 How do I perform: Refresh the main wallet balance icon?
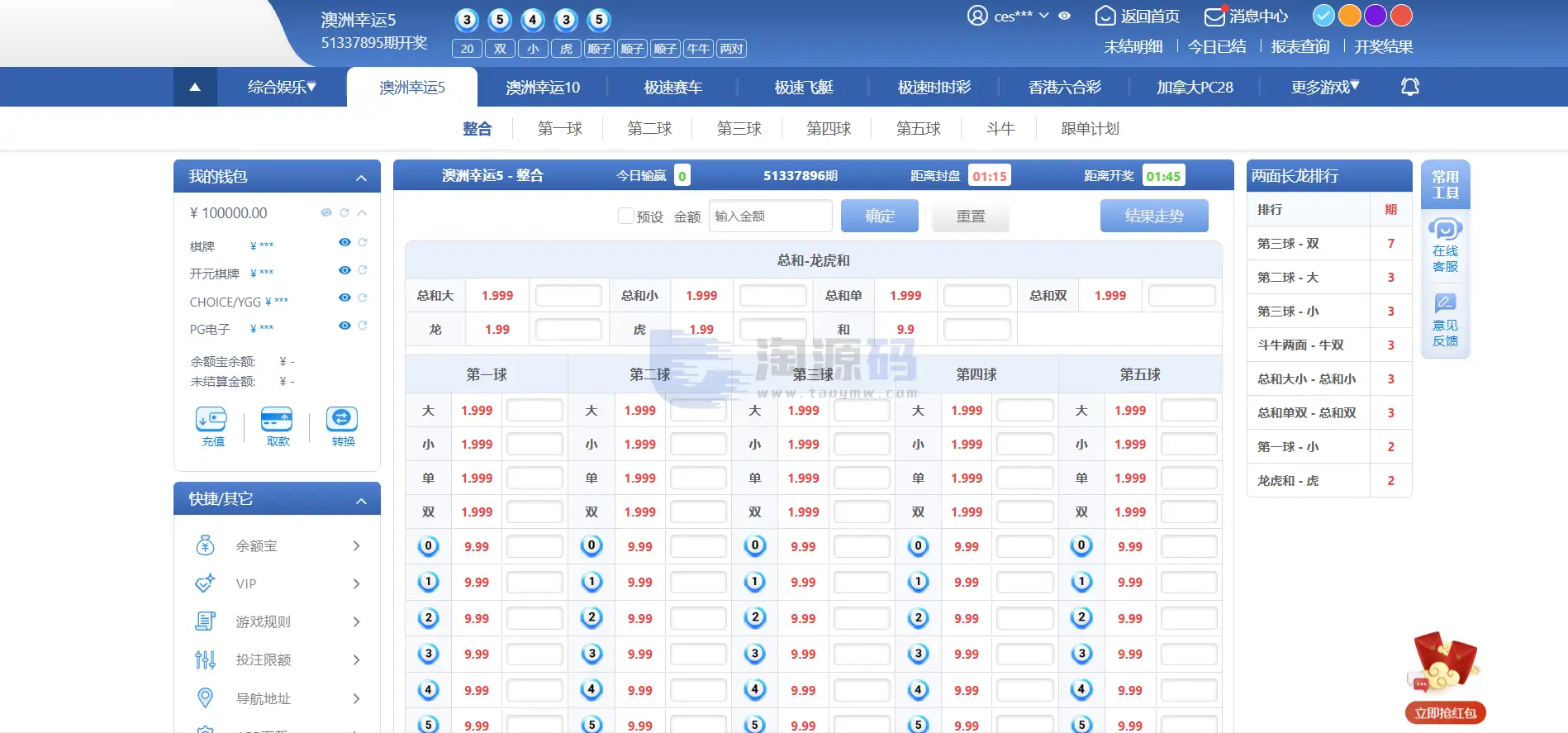tap(344, 212)
